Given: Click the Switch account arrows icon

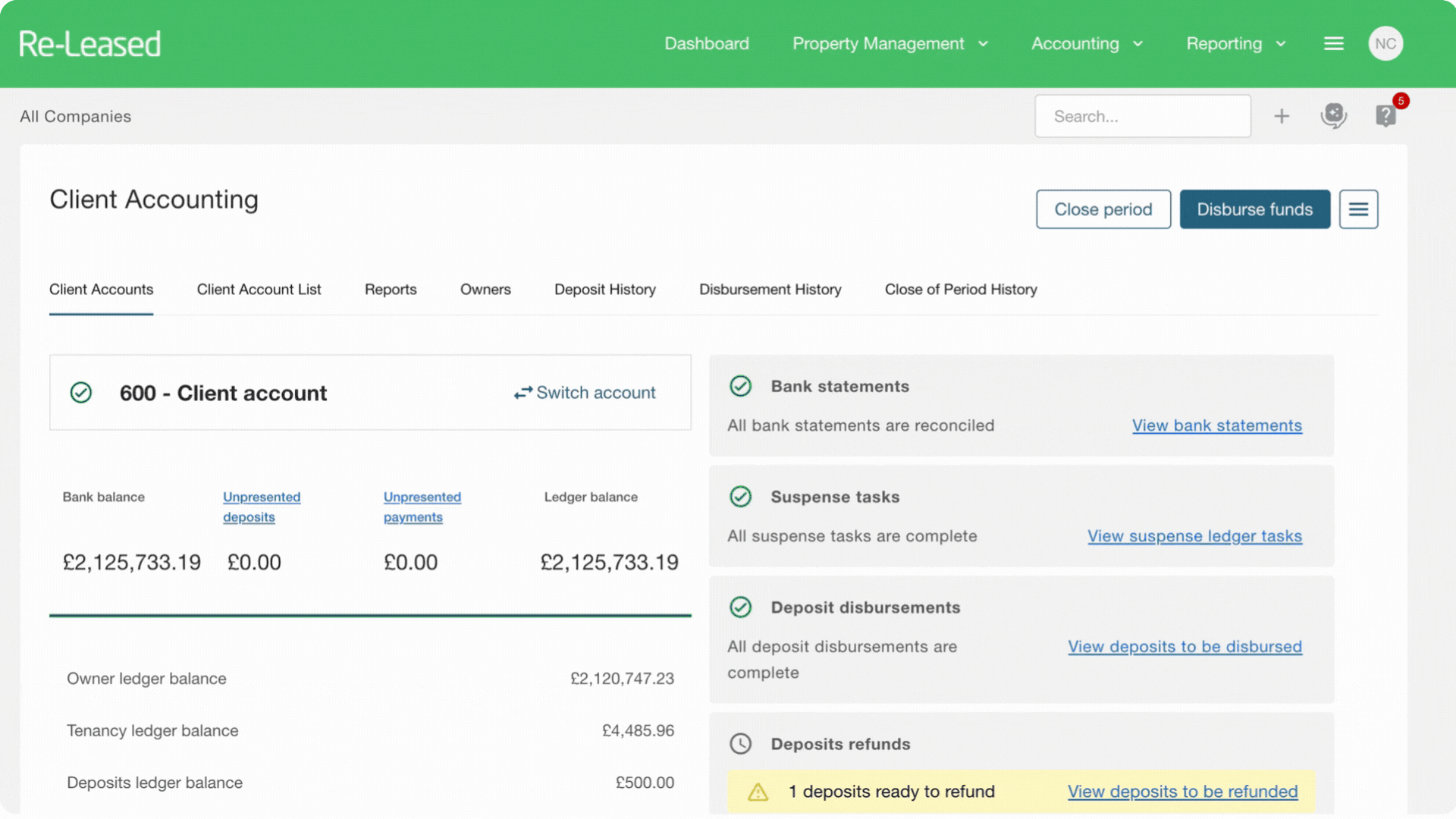Looking at the screenshot, I should [523, 393].
